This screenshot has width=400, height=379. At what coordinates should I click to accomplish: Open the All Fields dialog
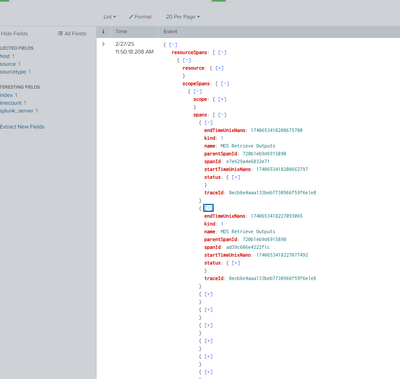[x=72, y=34]
